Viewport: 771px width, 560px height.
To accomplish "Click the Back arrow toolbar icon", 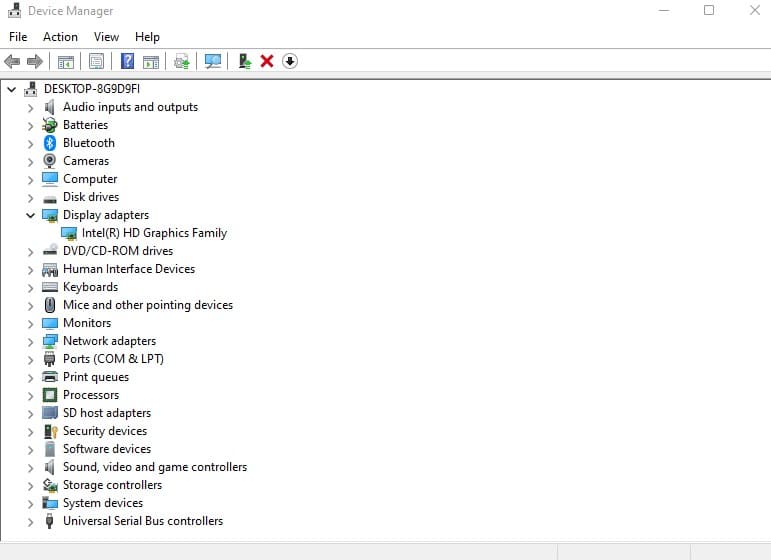I will click(x=12, y=61).
